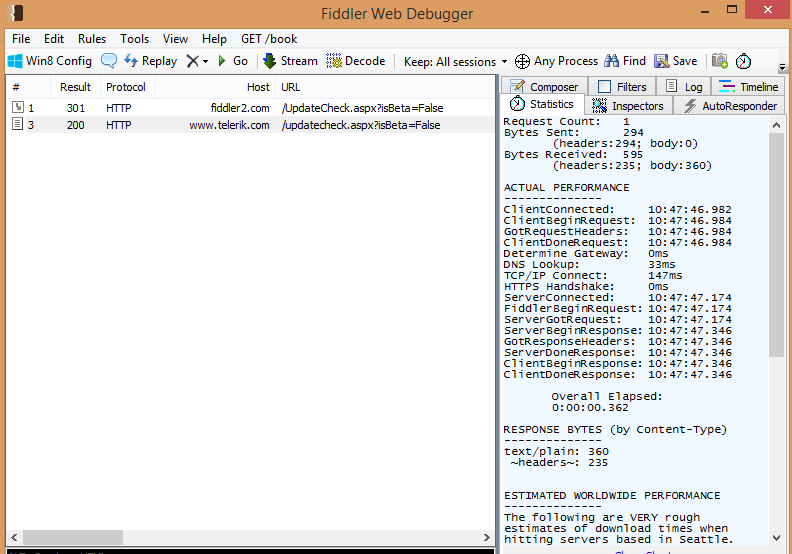Click the GET /book menu item
The width and height of the screenshot is (792, 554).
coord(269,39)
